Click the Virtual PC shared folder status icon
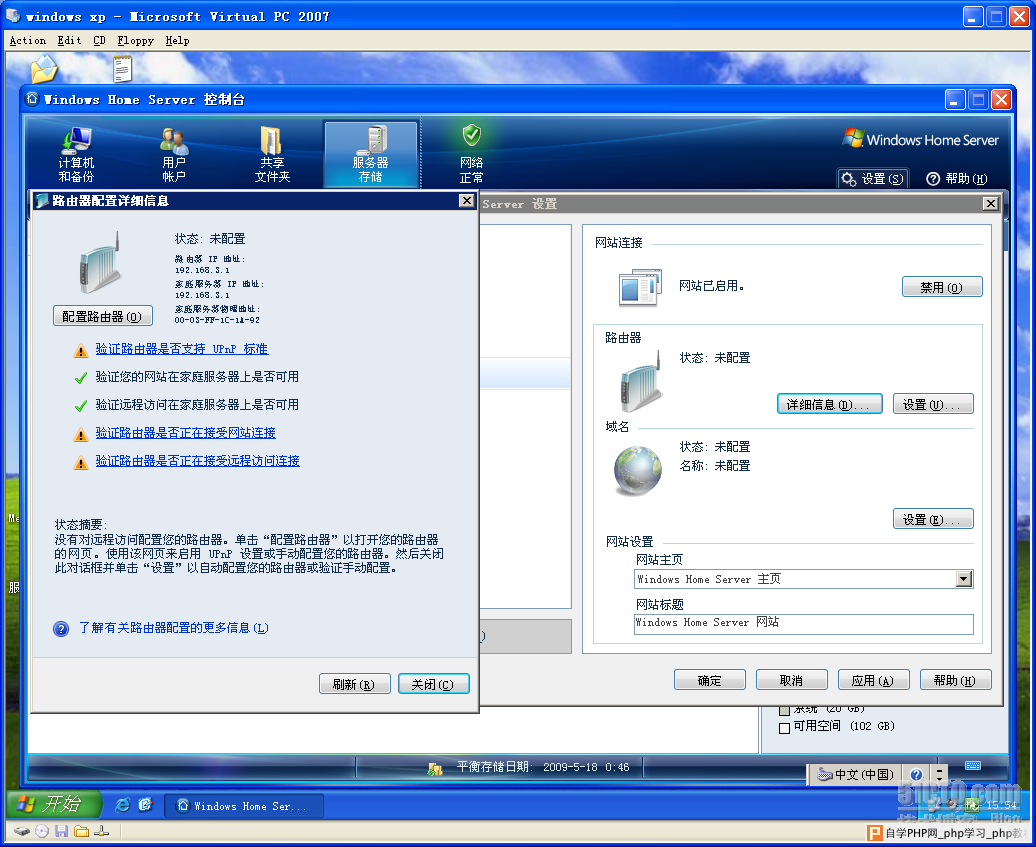 pyautogui.click(x=81, y=831)
